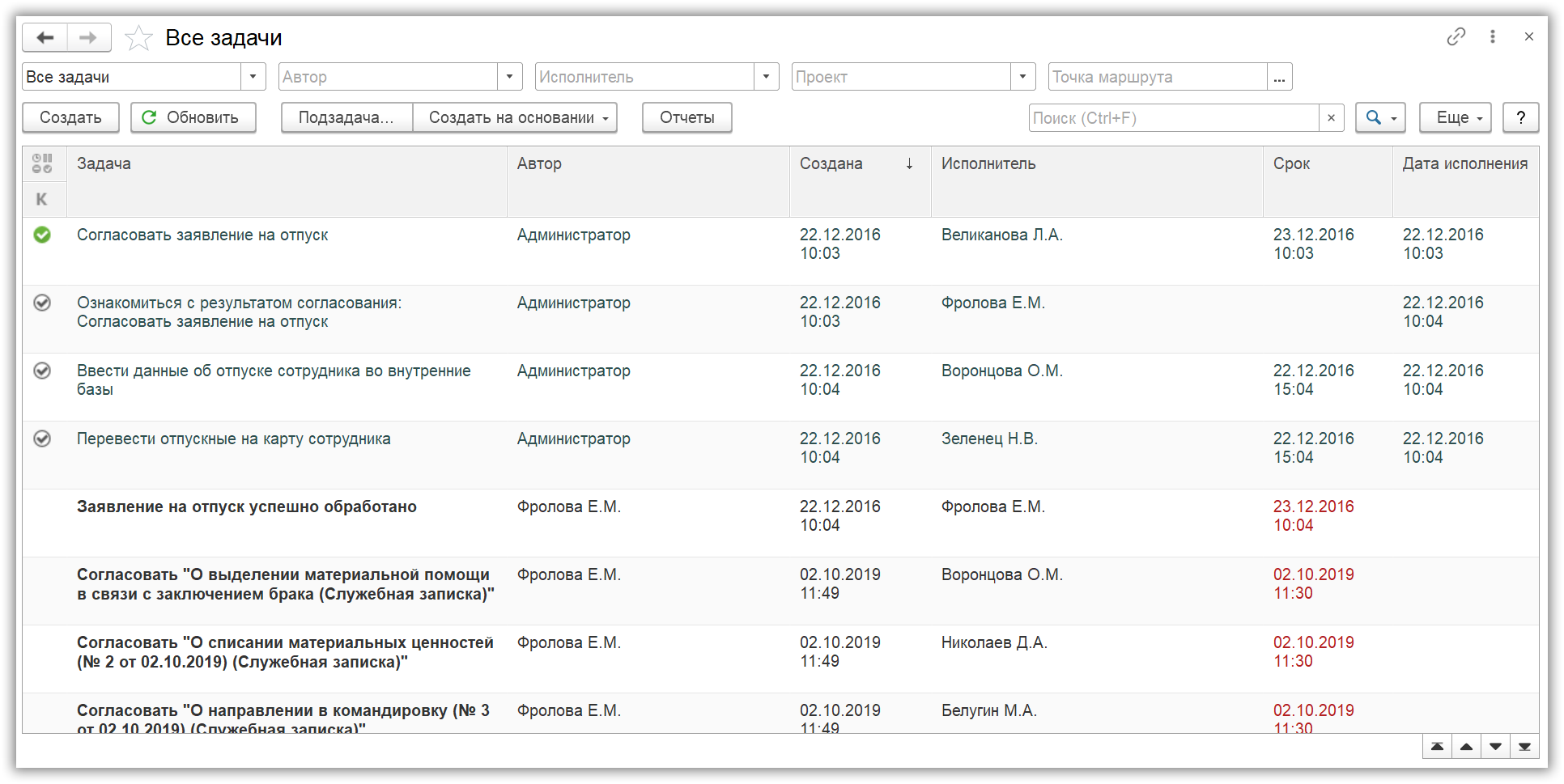
Task: Click executor Великанова Л.А.
Action: [1001, 235]
